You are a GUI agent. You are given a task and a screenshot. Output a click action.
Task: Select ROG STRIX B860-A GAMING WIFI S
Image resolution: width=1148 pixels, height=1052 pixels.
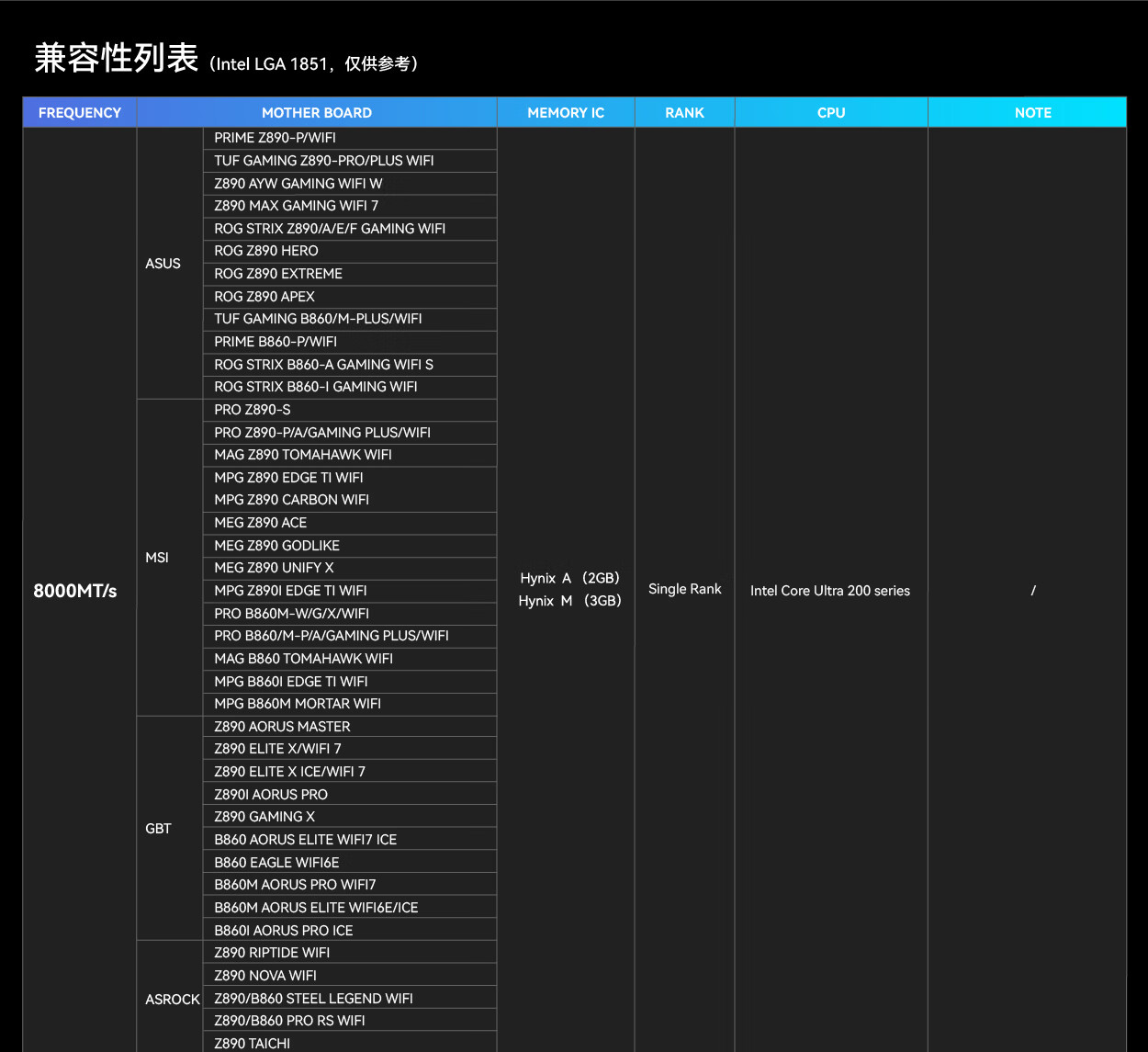click(350, 365)
